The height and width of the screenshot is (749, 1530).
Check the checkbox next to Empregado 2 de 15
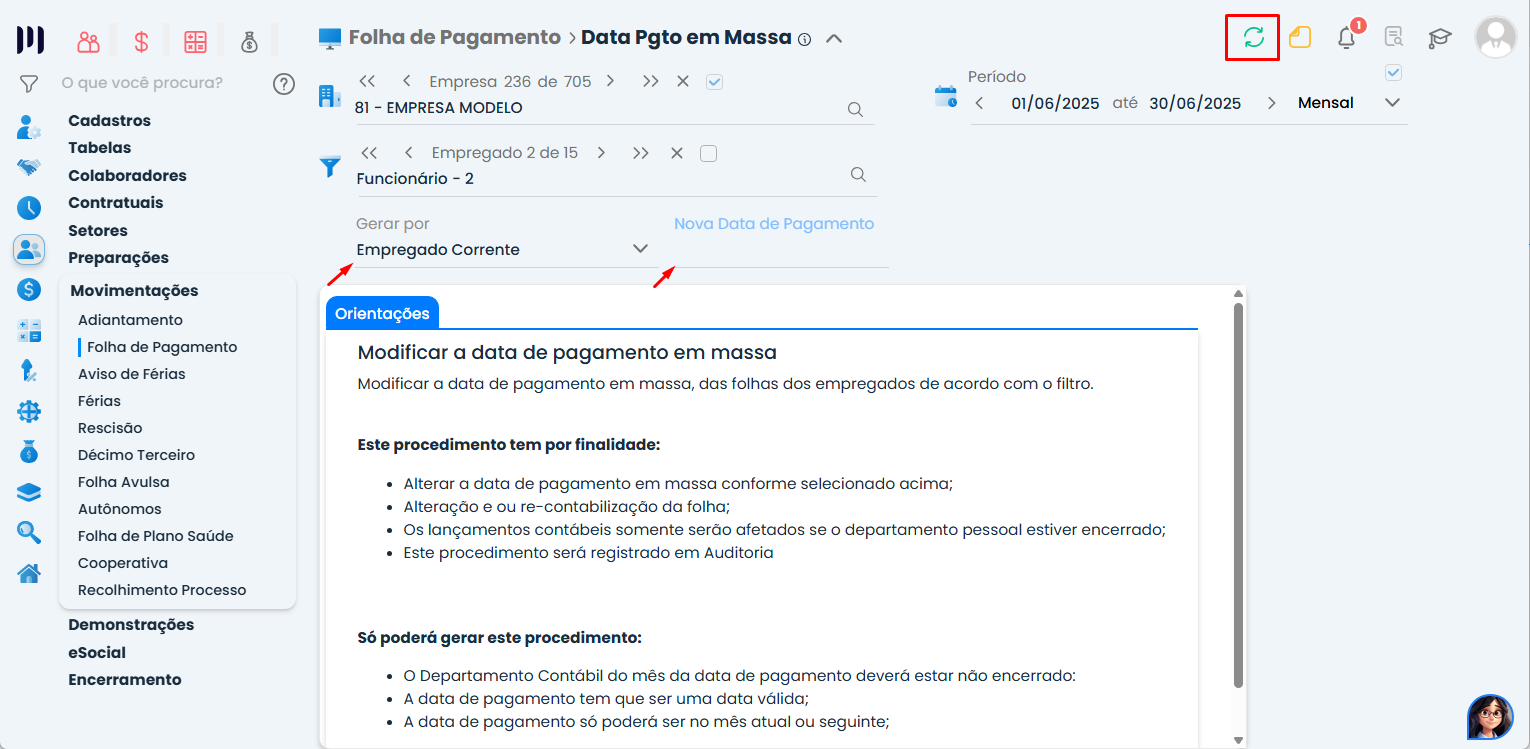[x=709, y=153]
